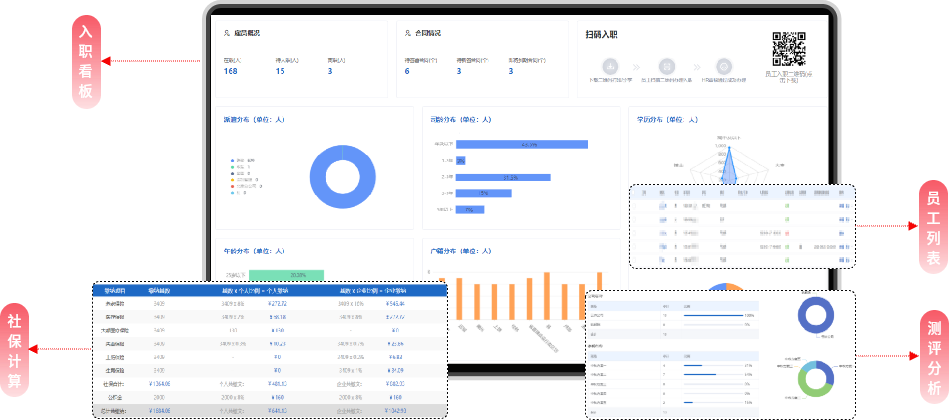The image size is (949, 420).
Task: Select the 员工列表 red label
Action: point(933,229)
